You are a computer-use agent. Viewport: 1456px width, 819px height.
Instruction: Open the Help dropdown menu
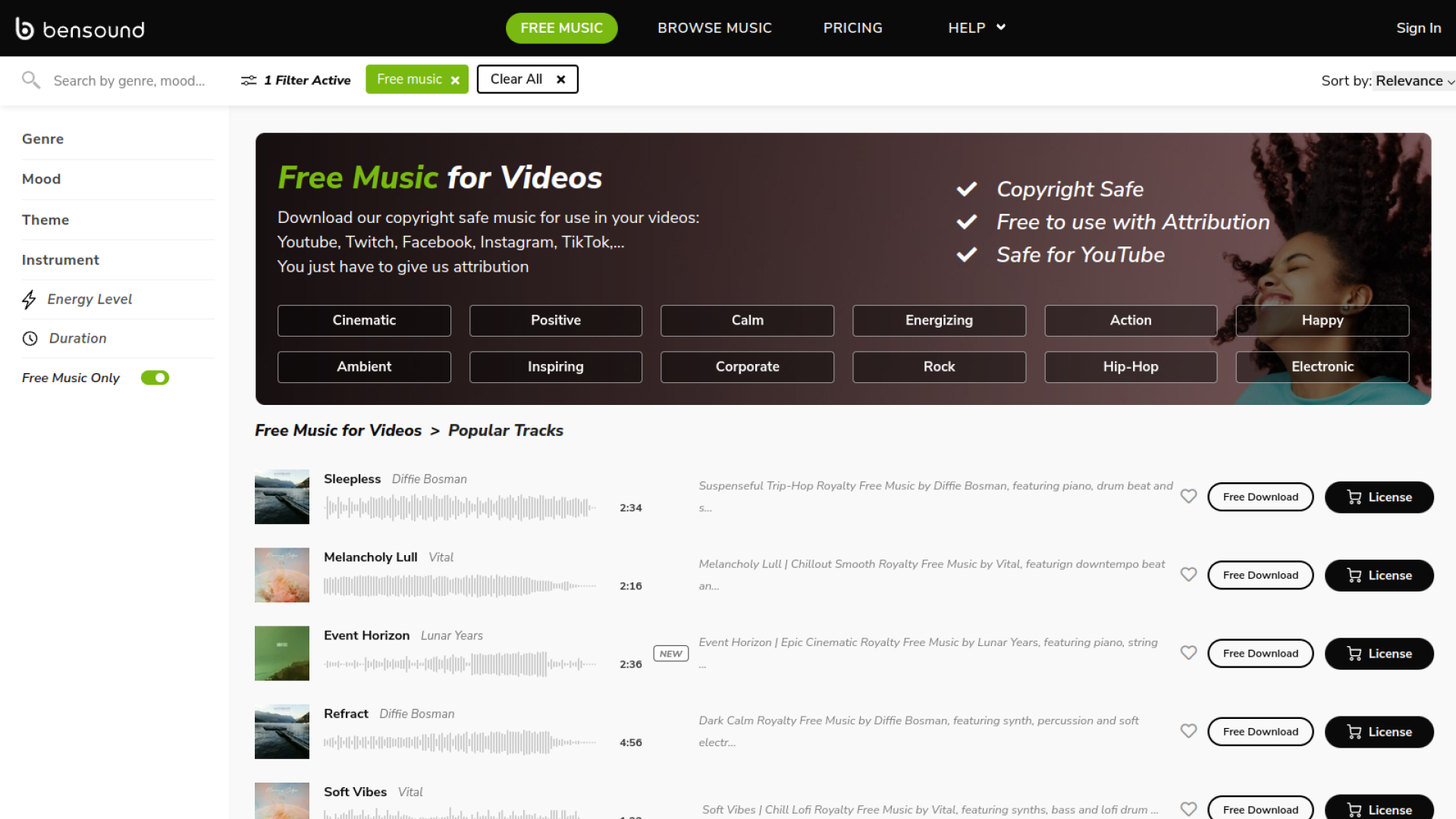coord(976,28)
